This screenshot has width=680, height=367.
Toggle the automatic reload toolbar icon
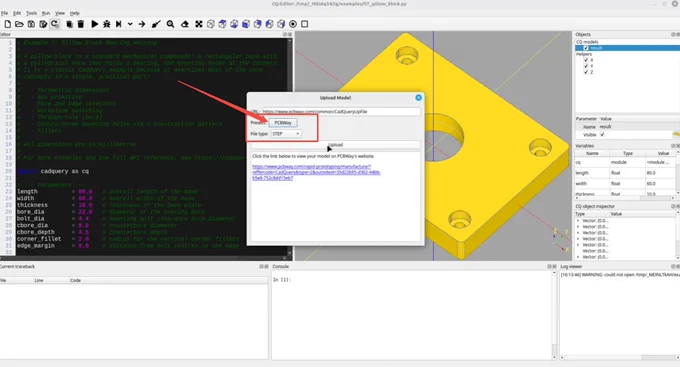click(55, 24)
